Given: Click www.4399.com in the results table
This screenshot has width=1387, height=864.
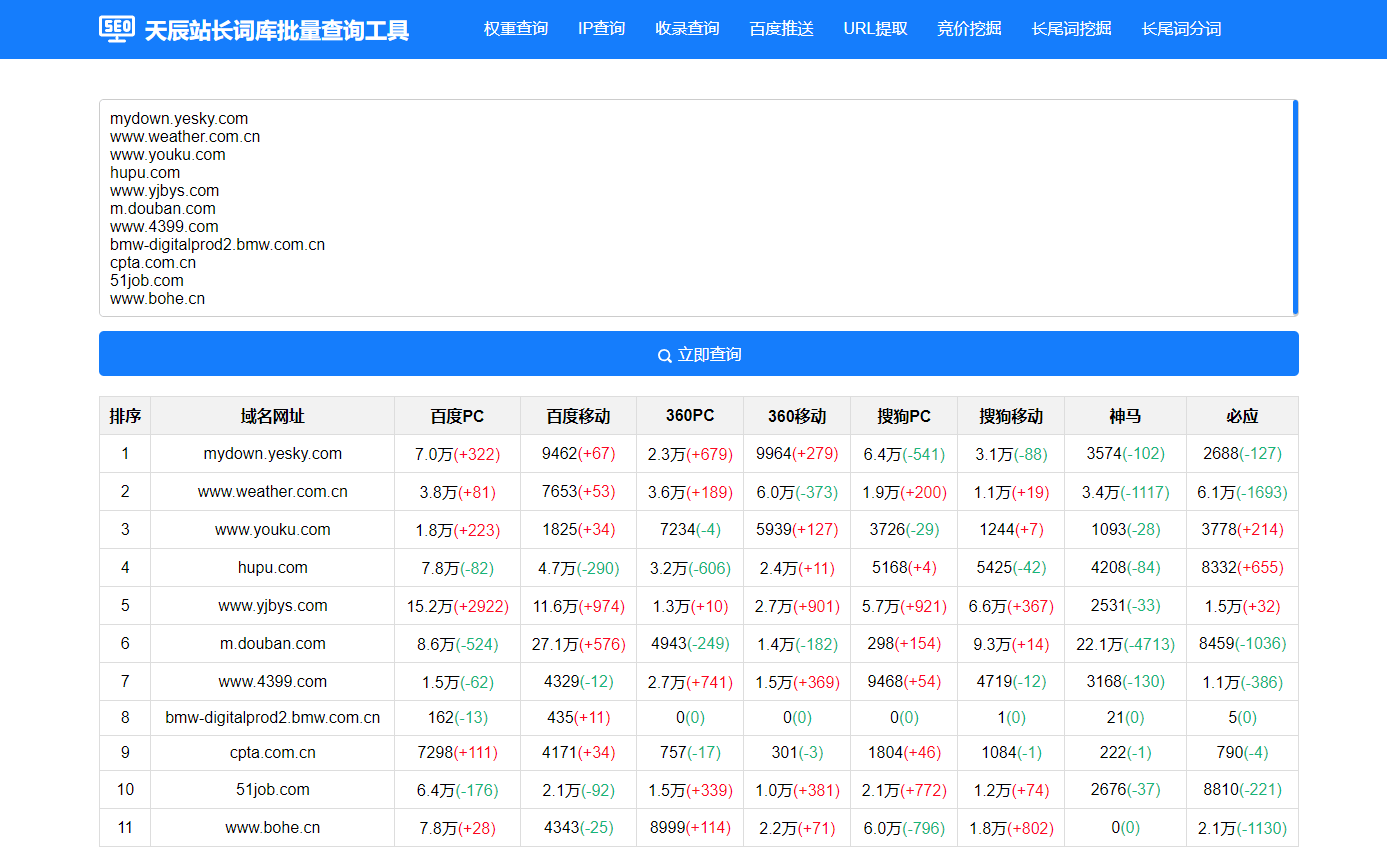Looking at the screenshot, I should tap(273, 682).
